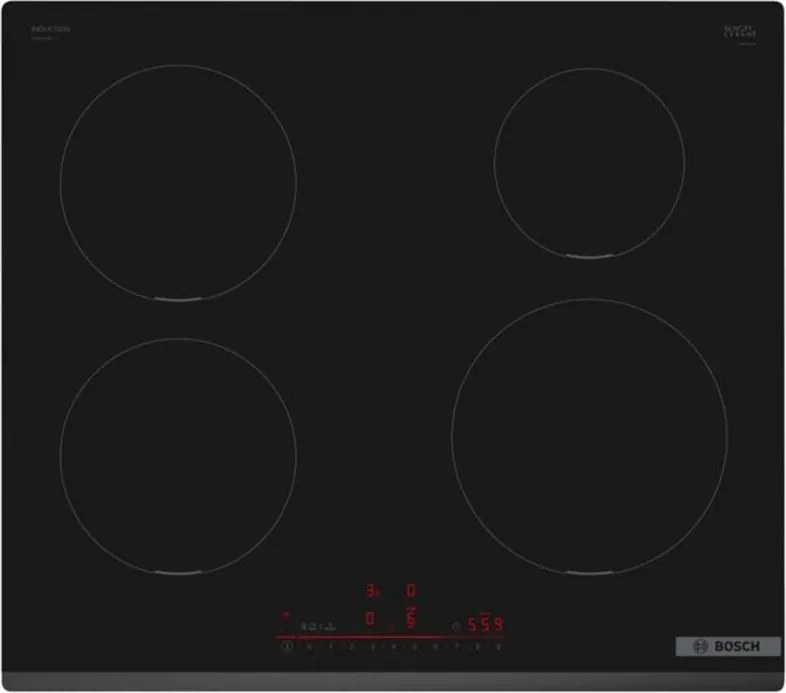Set power level 5 on the number scale
786x693 pixels.
pyautogui.click(x=413, y=647)
